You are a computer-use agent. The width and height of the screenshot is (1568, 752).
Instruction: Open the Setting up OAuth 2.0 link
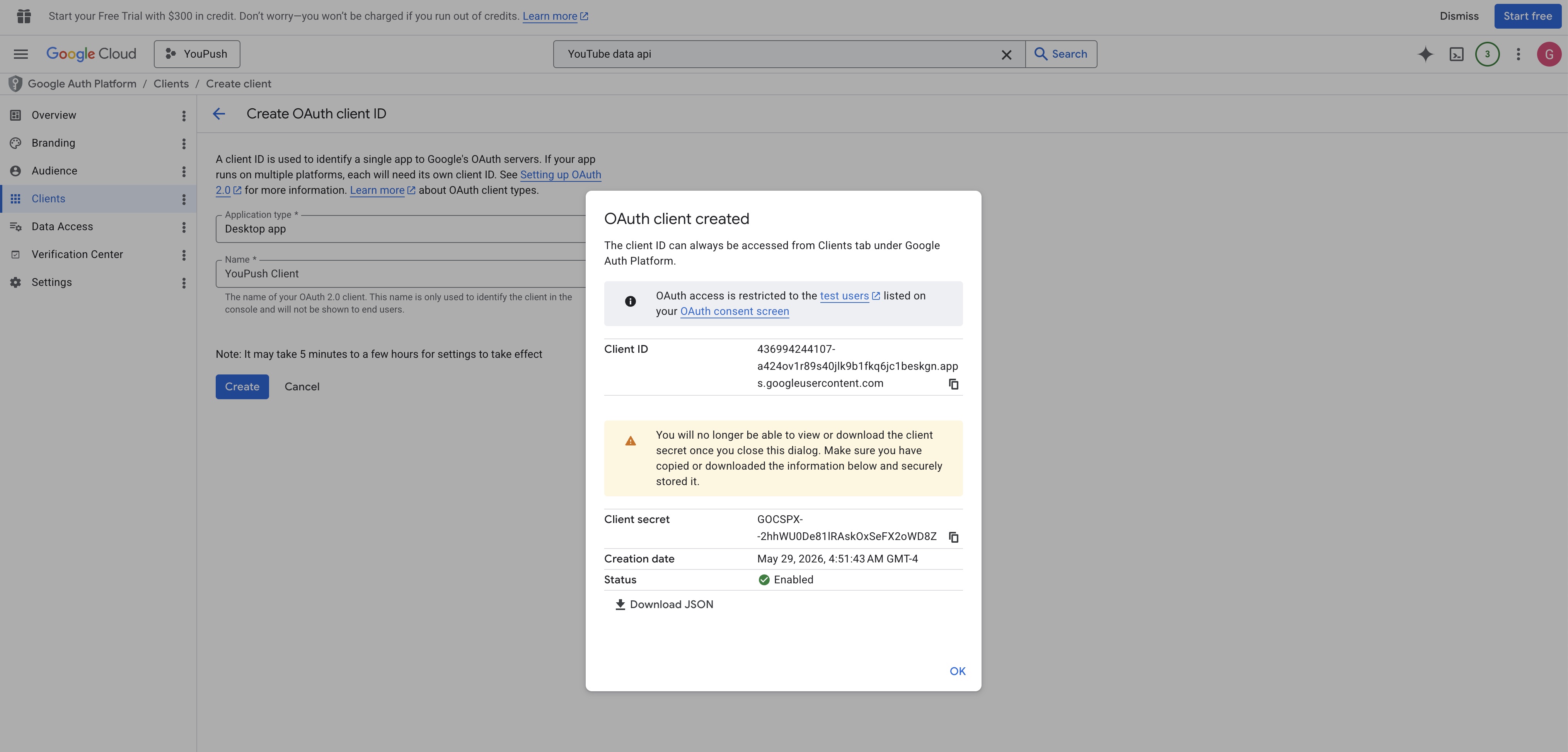tap(560, 175)
